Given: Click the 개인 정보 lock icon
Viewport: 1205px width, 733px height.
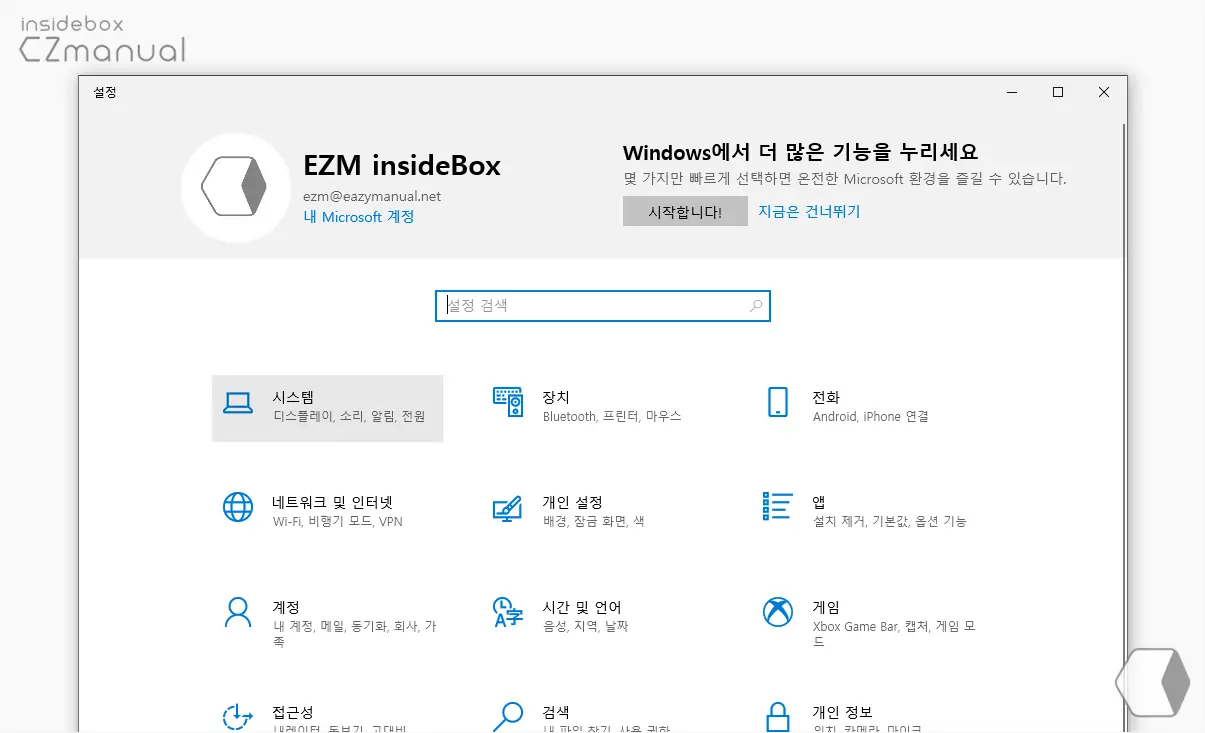Looking at the screenshot, I should (x=778, y=716).
